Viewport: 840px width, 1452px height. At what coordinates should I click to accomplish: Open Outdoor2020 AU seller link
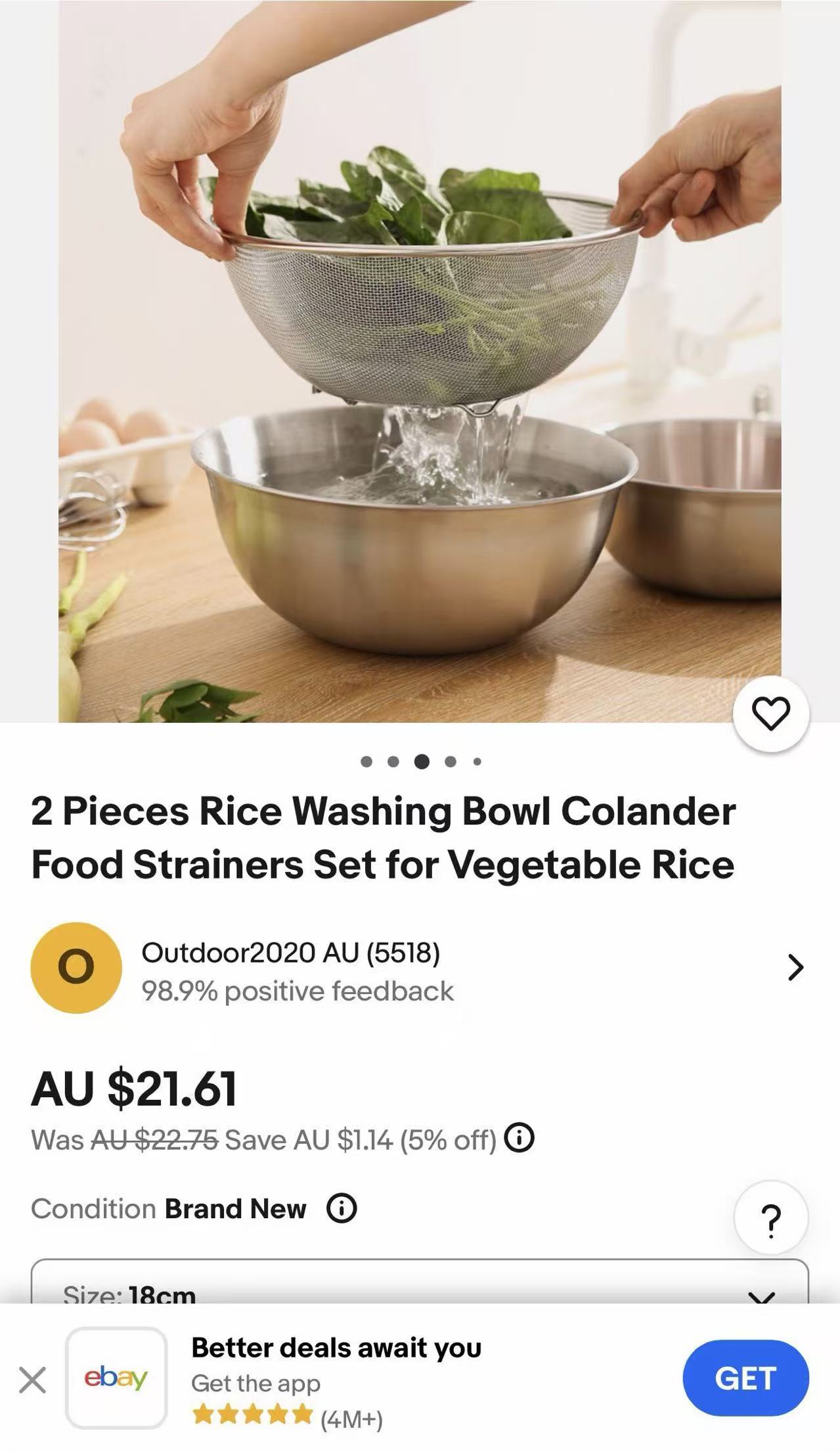click(x=290, y=952)
